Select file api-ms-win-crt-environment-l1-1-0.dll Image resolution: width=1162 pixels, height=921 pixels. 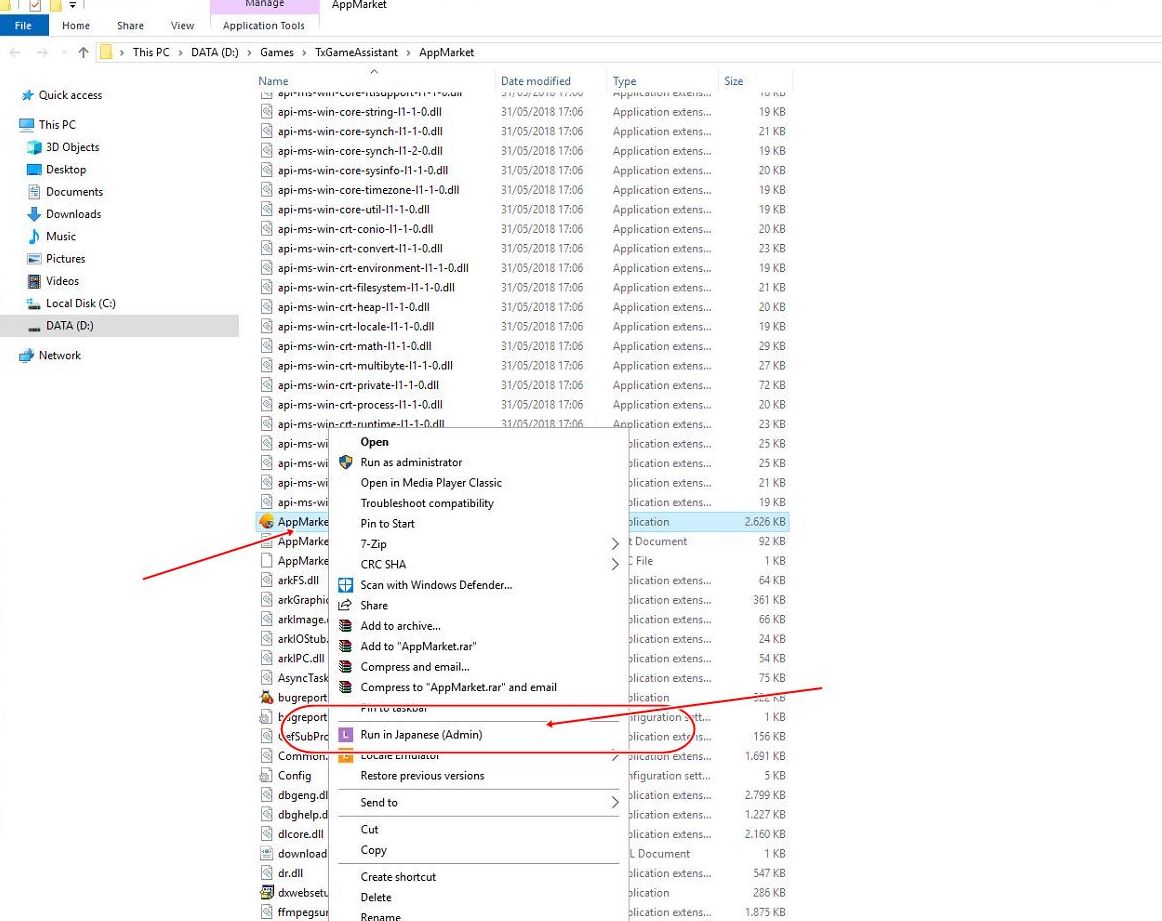click(522, 268)
